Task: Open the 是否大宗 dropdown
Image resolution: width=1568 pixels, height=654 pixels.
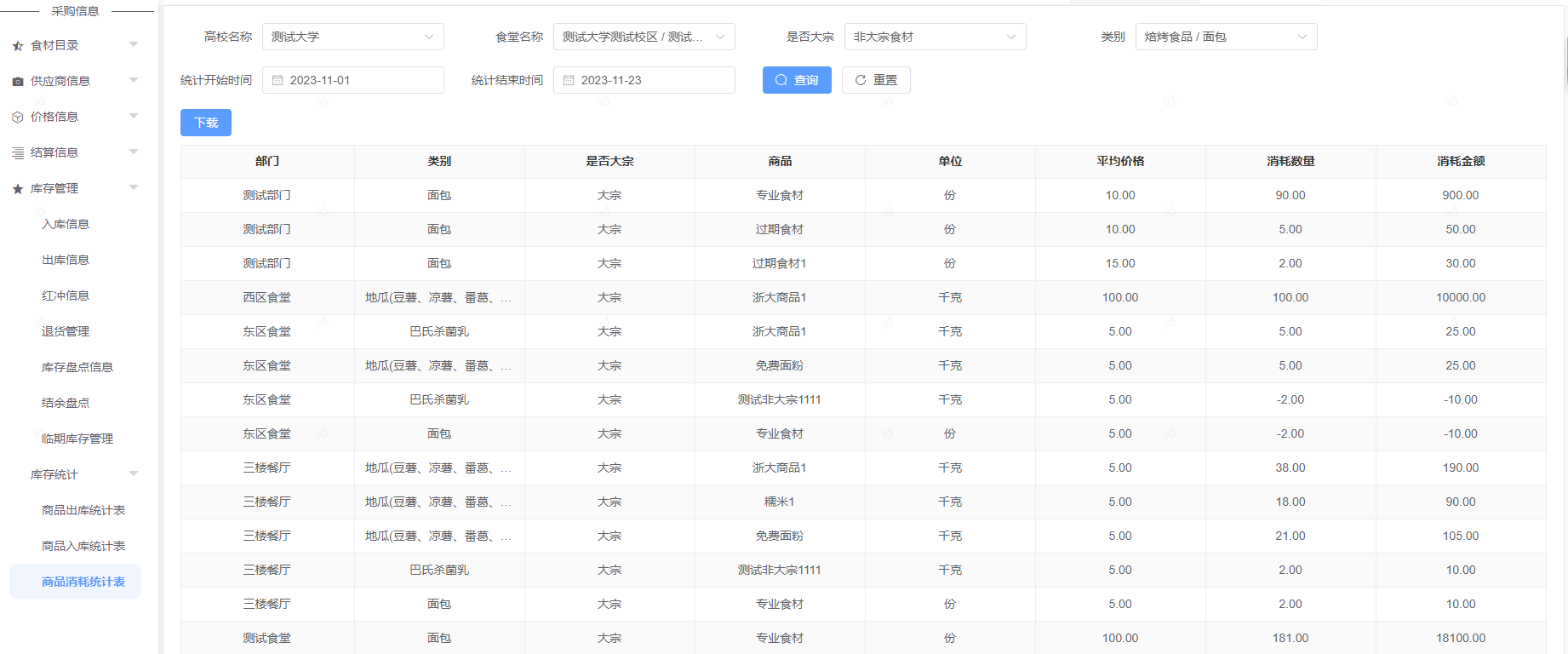Action: pyautogui.click(x=936, y=37)
